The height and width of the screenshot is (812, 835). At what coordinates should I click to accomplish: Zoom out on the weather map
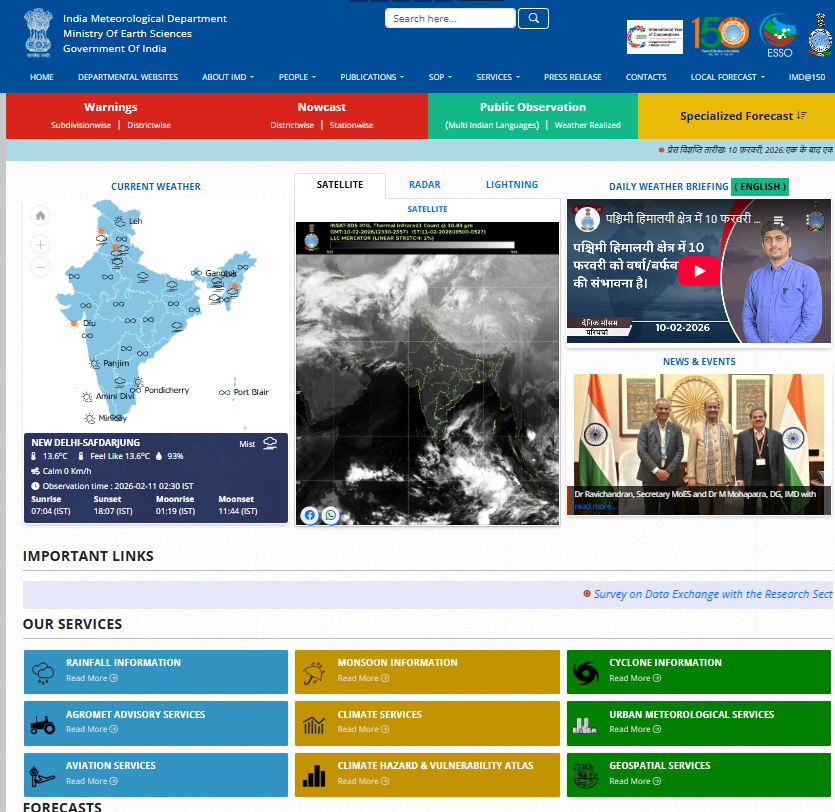click(x=40, y=267)
